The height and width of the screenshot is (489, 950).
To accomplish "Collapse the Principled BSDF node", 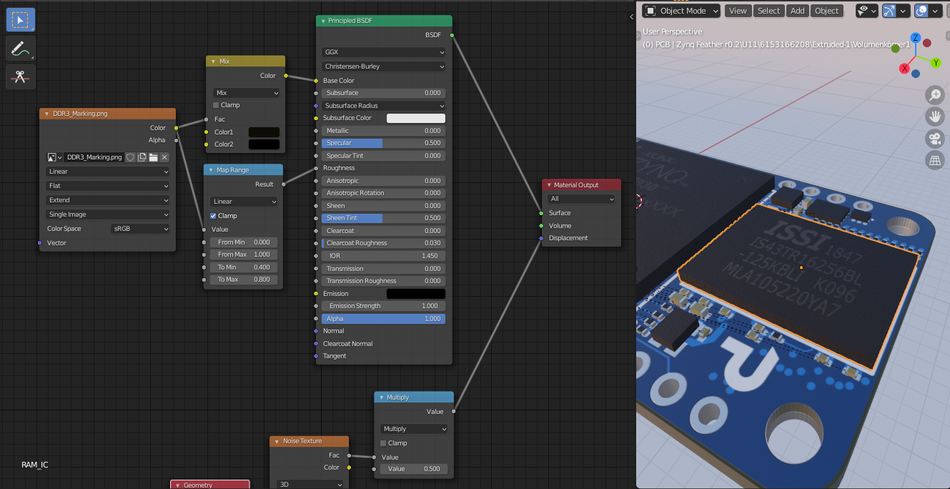I will [x=324, y=21].
